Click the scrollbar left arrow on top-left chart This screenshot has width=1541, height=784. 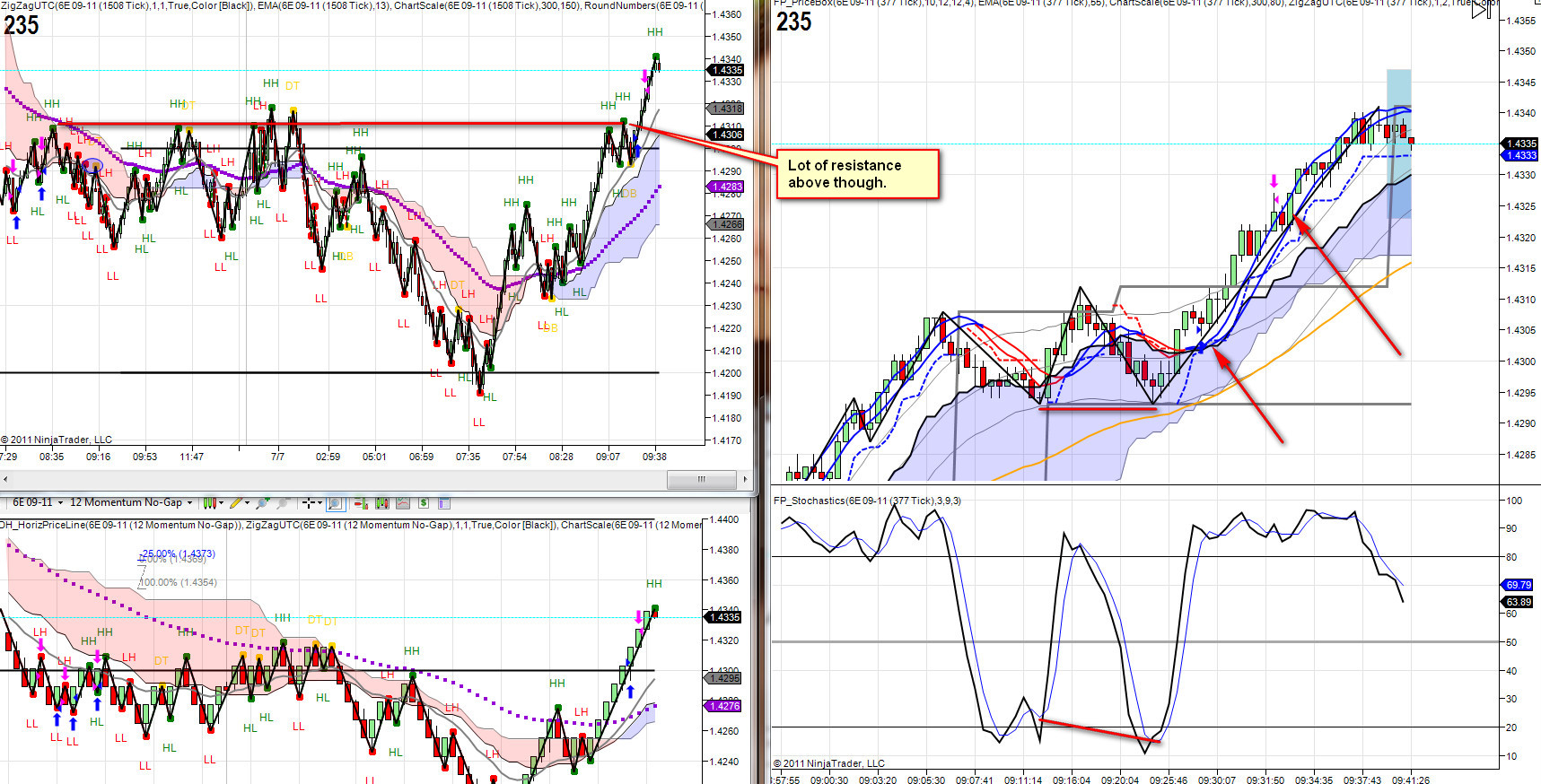click(5, 479)
